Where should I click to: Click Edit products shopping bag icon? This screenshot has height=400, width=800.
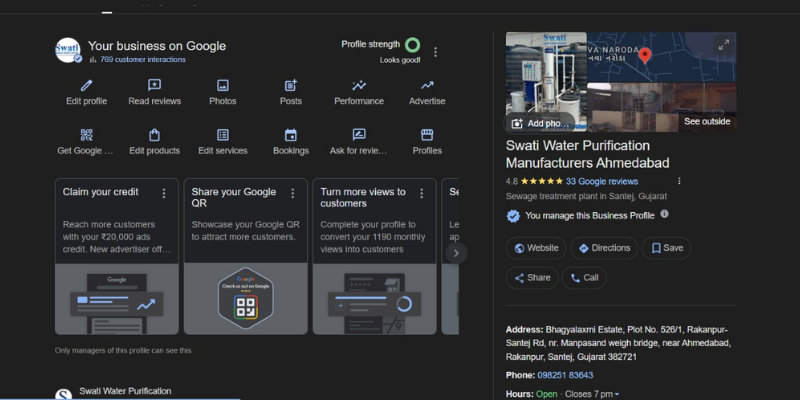point(154,135)
